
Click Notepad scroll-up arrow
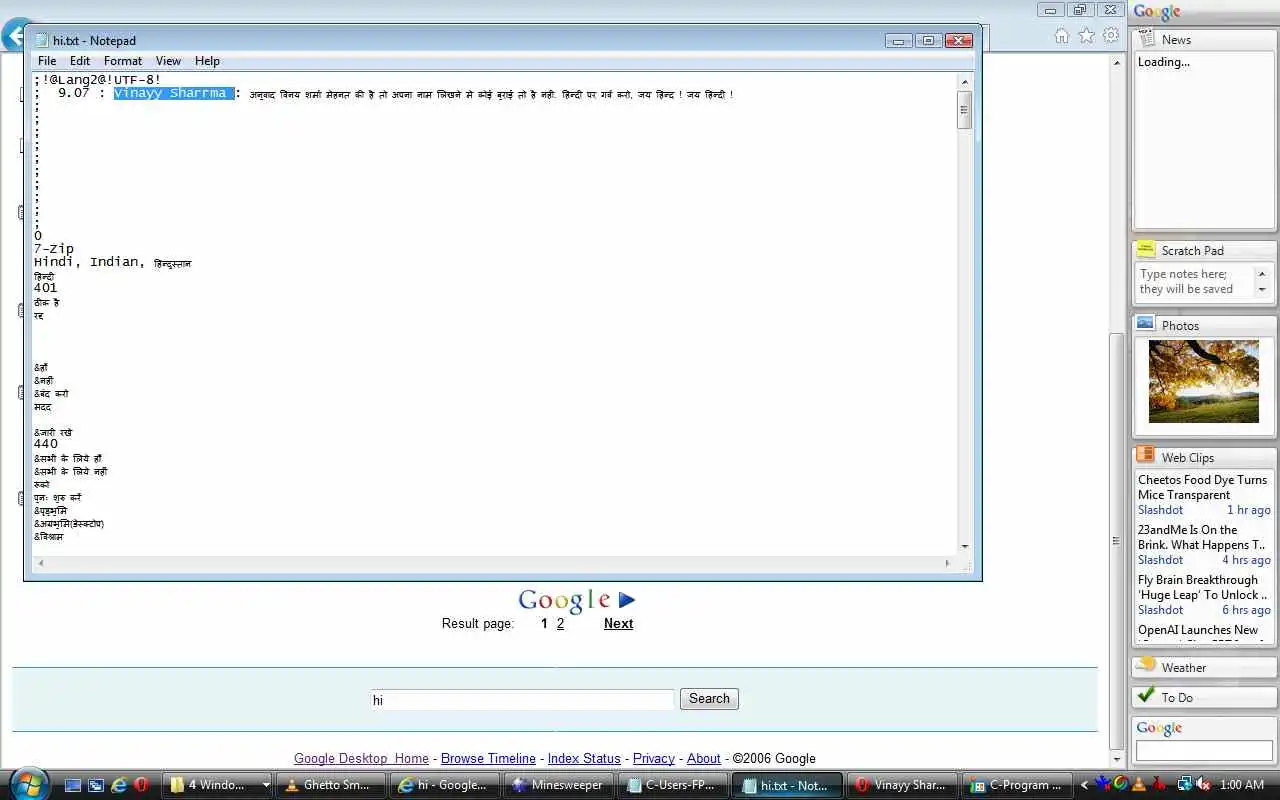point(964,82)
